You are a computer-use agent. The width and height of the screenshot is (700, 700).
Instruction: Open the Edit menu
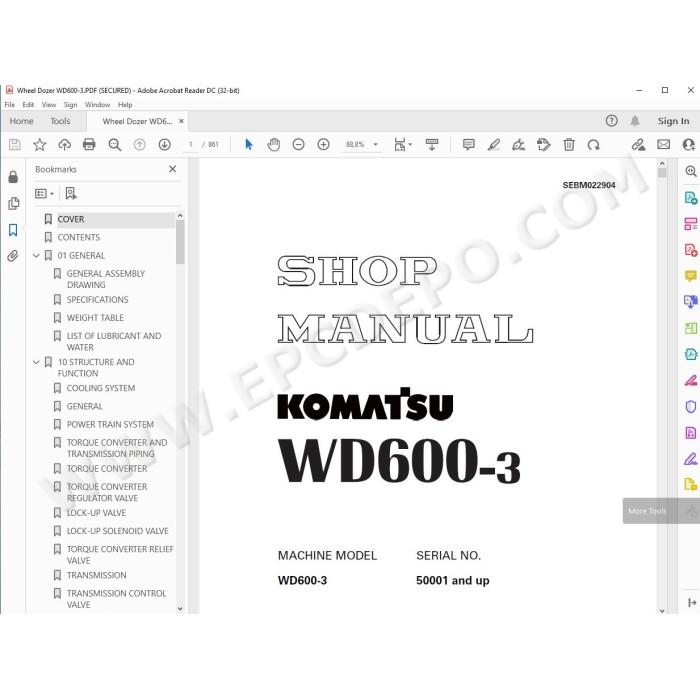[28, 104]
